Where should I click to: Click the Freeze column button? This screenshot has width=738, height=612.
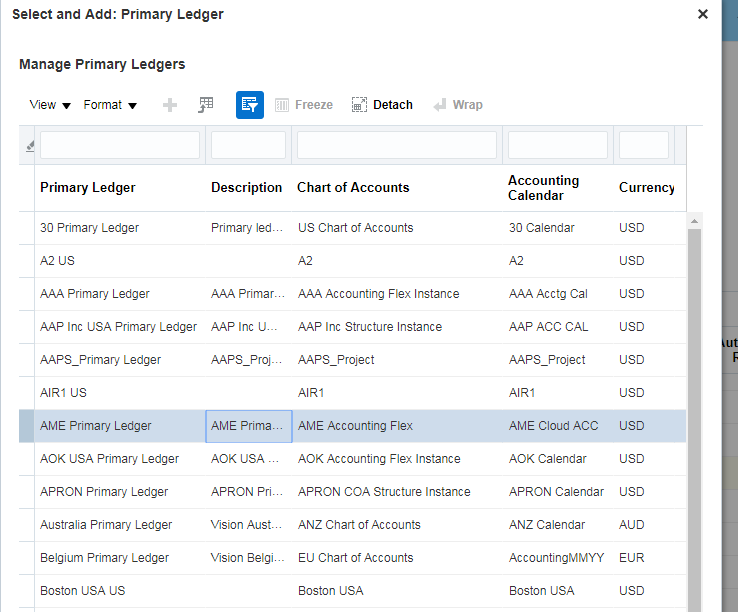[303, 105]
